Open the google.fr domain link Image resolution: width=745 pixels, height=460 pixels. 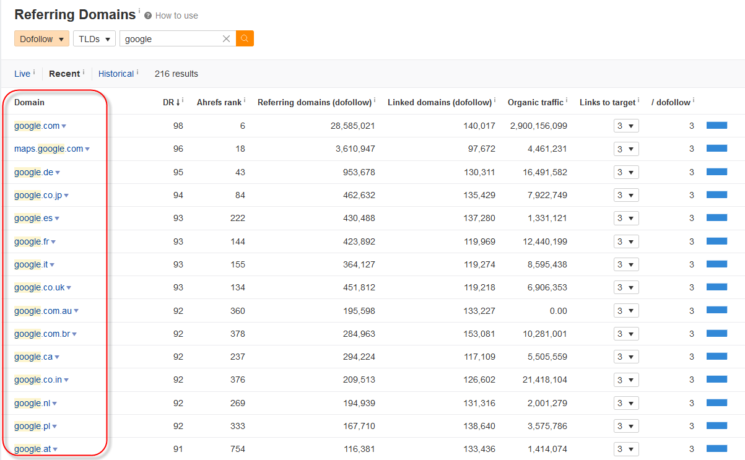tap(31, 241)
